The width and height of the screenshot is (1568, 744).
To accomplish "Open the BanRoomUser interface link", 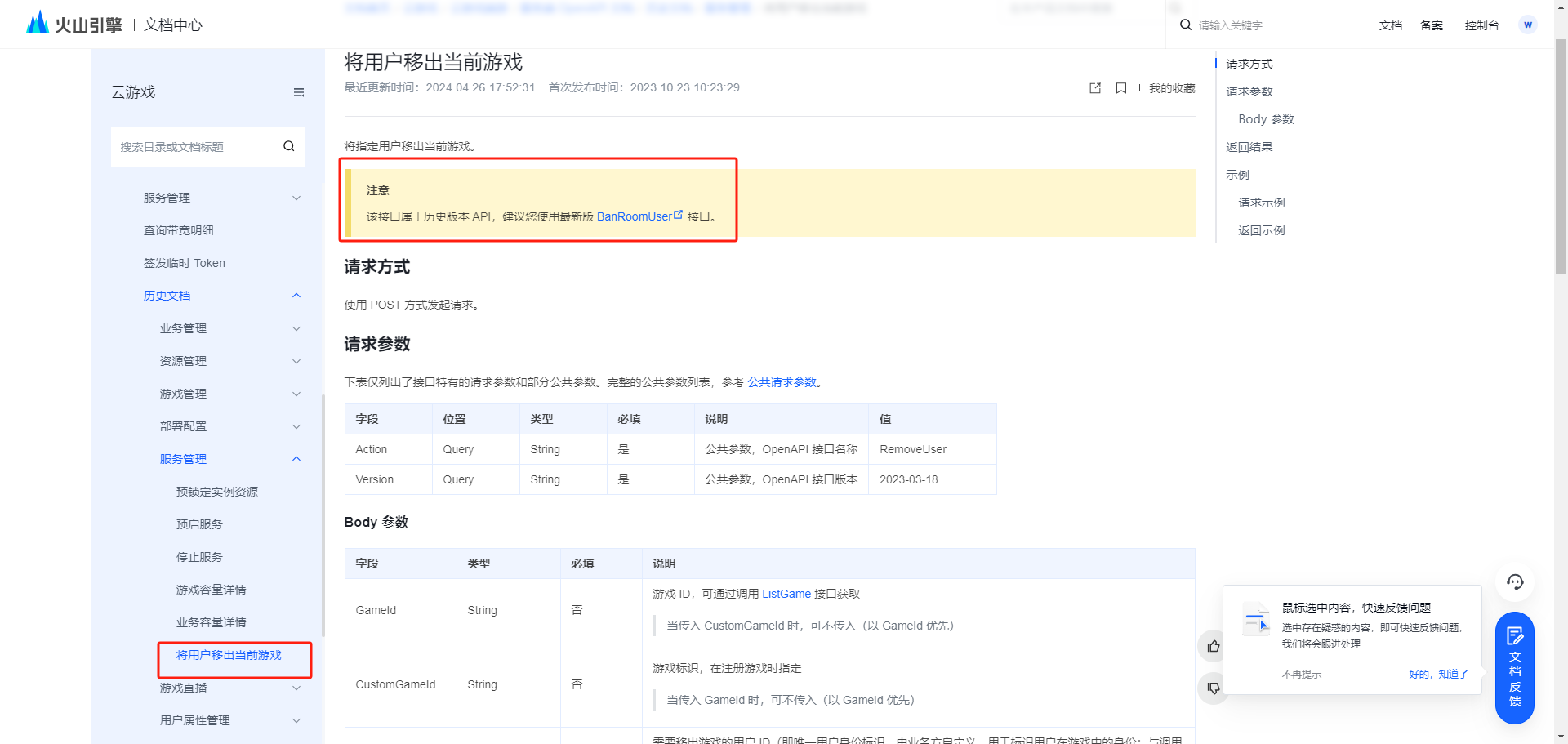I will click(x=635, y=217).
